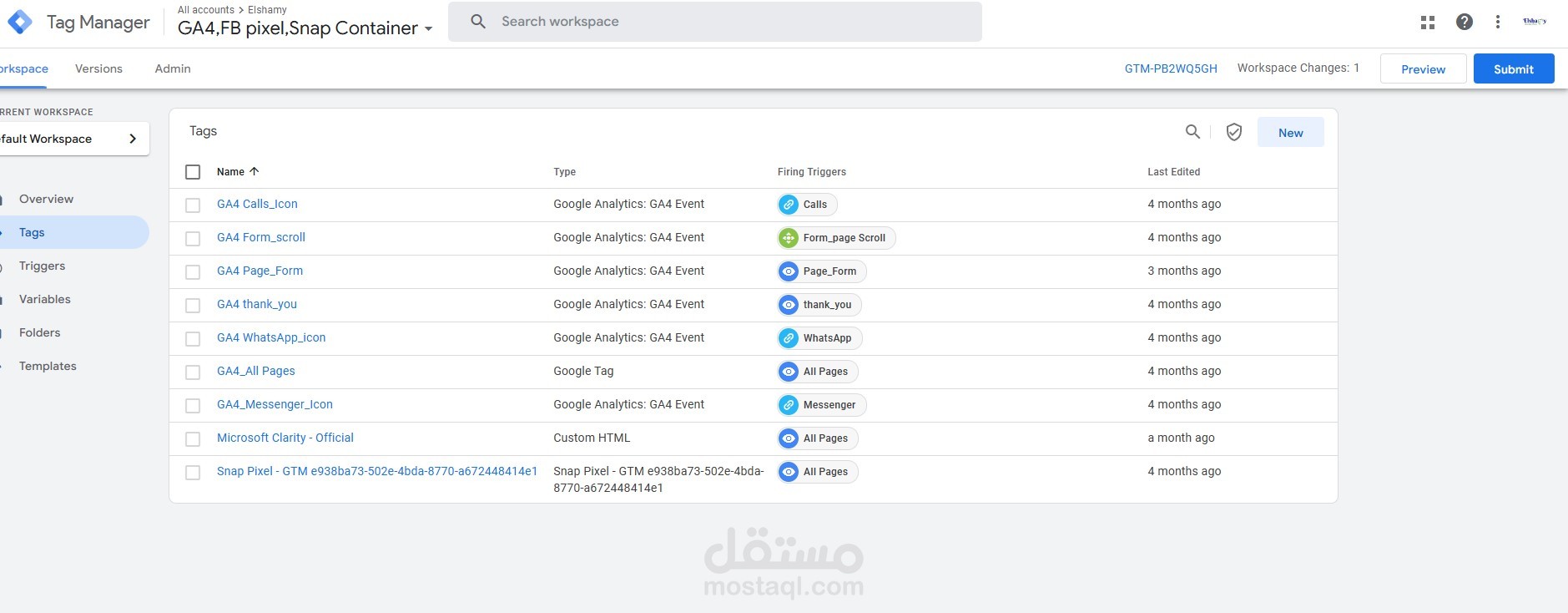The image size is (1568, 613).
Task: Open the GA4_All Pages tag
Action: [256, 371]
